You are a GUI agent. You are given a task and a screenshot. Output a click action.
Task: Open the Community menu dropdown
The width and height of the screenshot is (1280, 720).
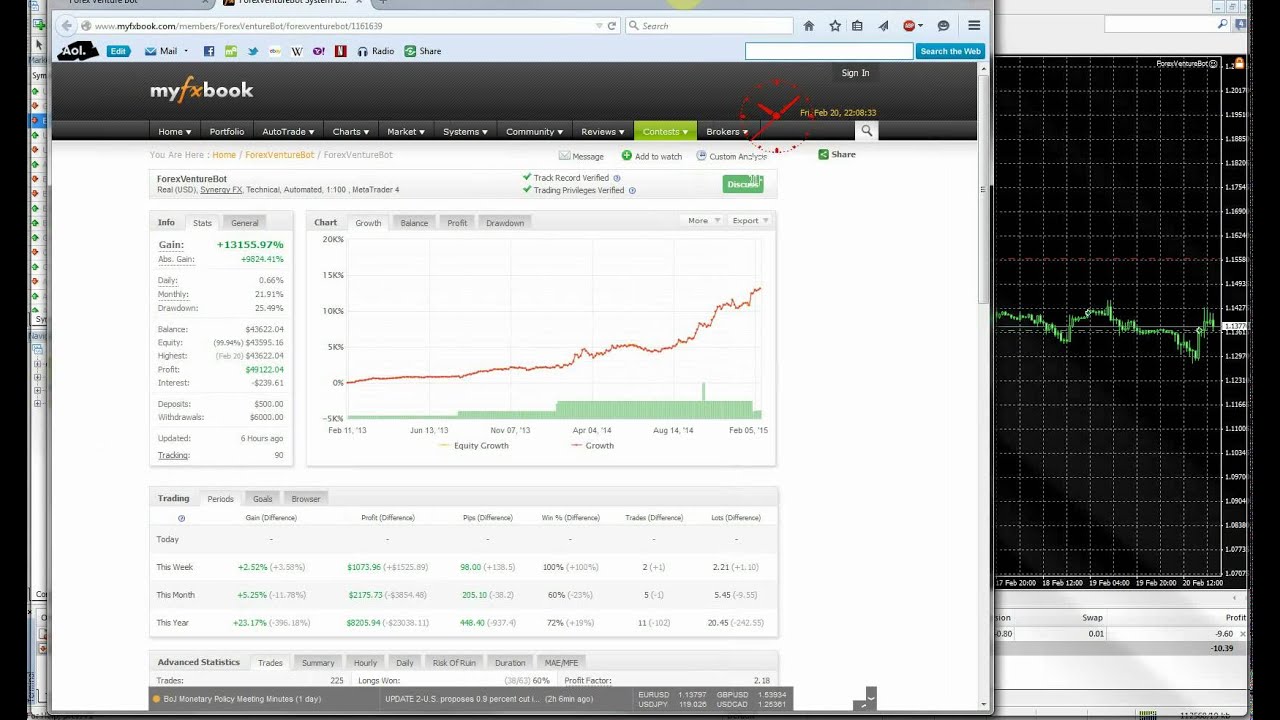(x=534, y=131)
